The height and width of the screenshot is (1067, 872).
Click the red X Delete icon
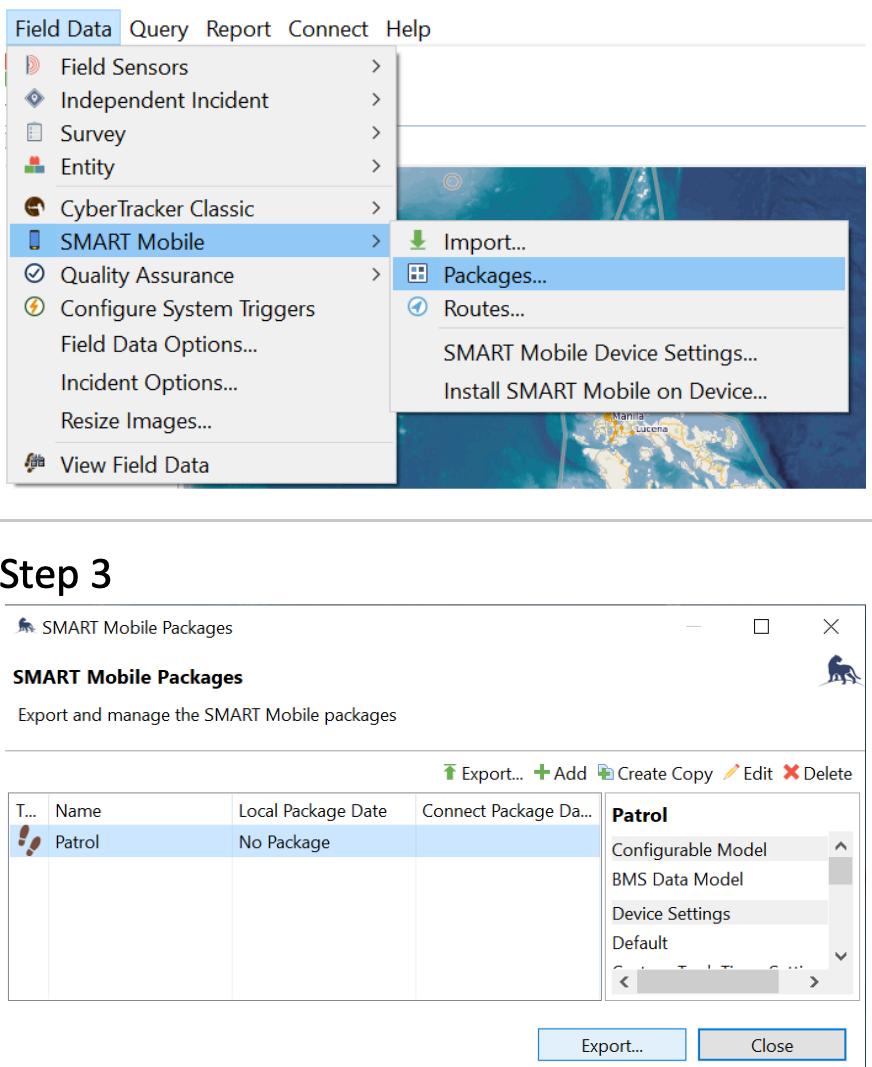pyautogui.click(x=791, y=772)
